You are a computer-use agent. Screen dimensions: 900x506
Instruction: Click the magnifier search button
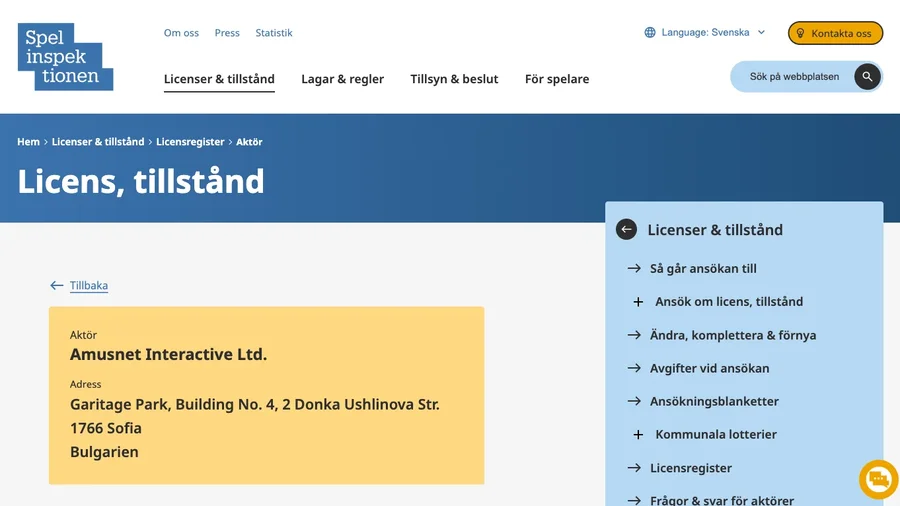[867, 76]
